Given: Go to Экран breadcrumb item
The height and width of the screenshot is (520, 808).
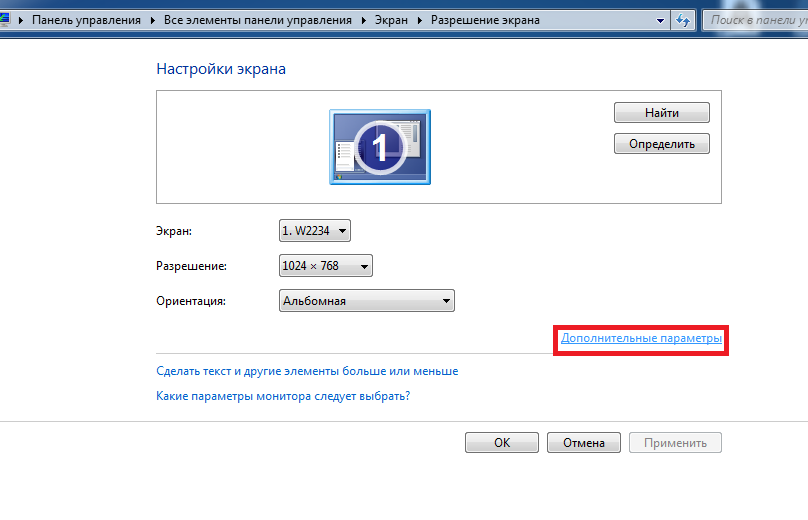Looking at the screenshot, I should (391, 20).
